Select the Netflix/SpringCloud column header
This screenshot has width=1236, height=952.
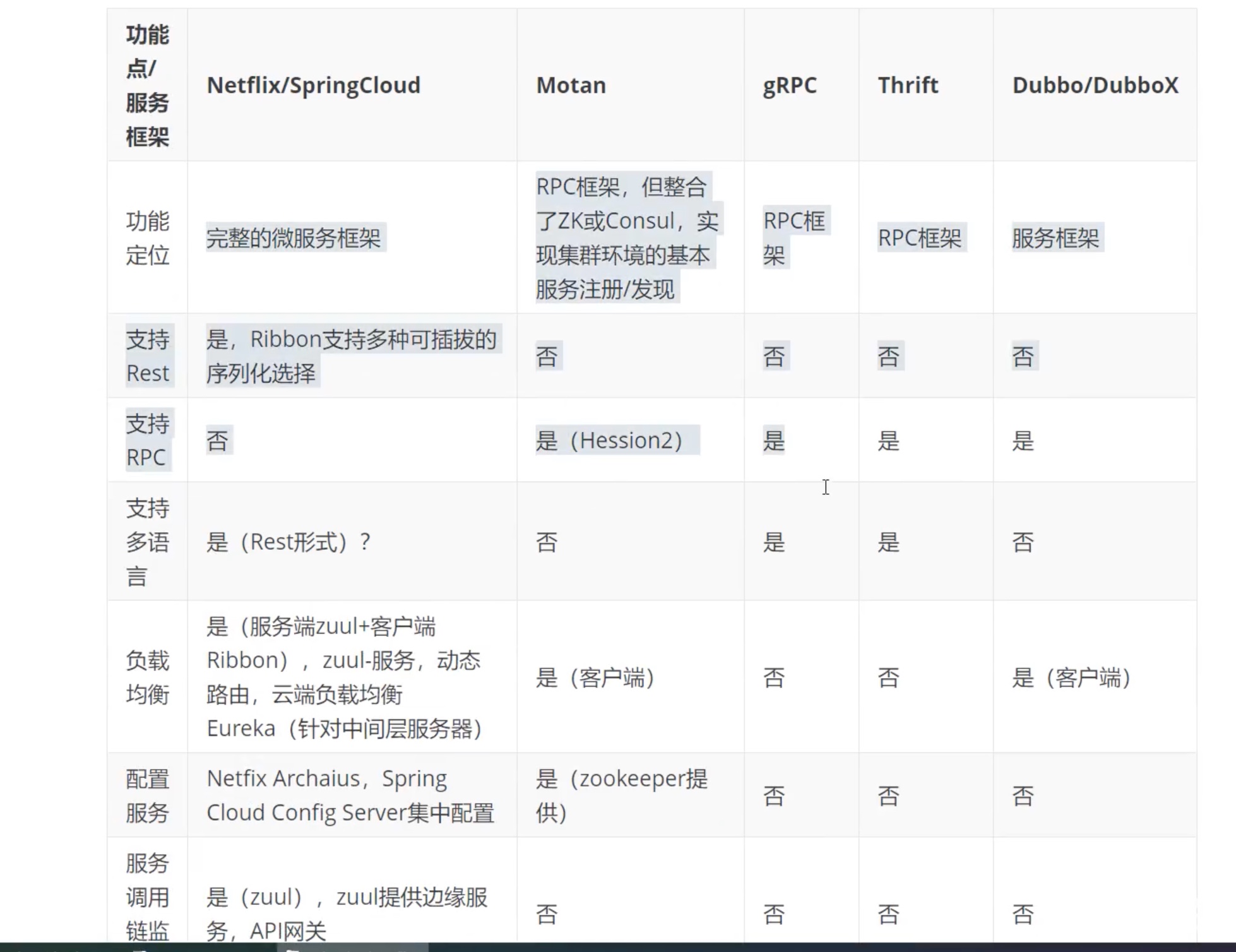[314, 85]
